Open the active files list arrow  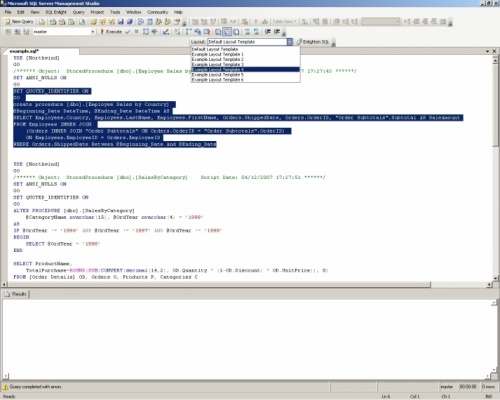click(x=487, y=51)
